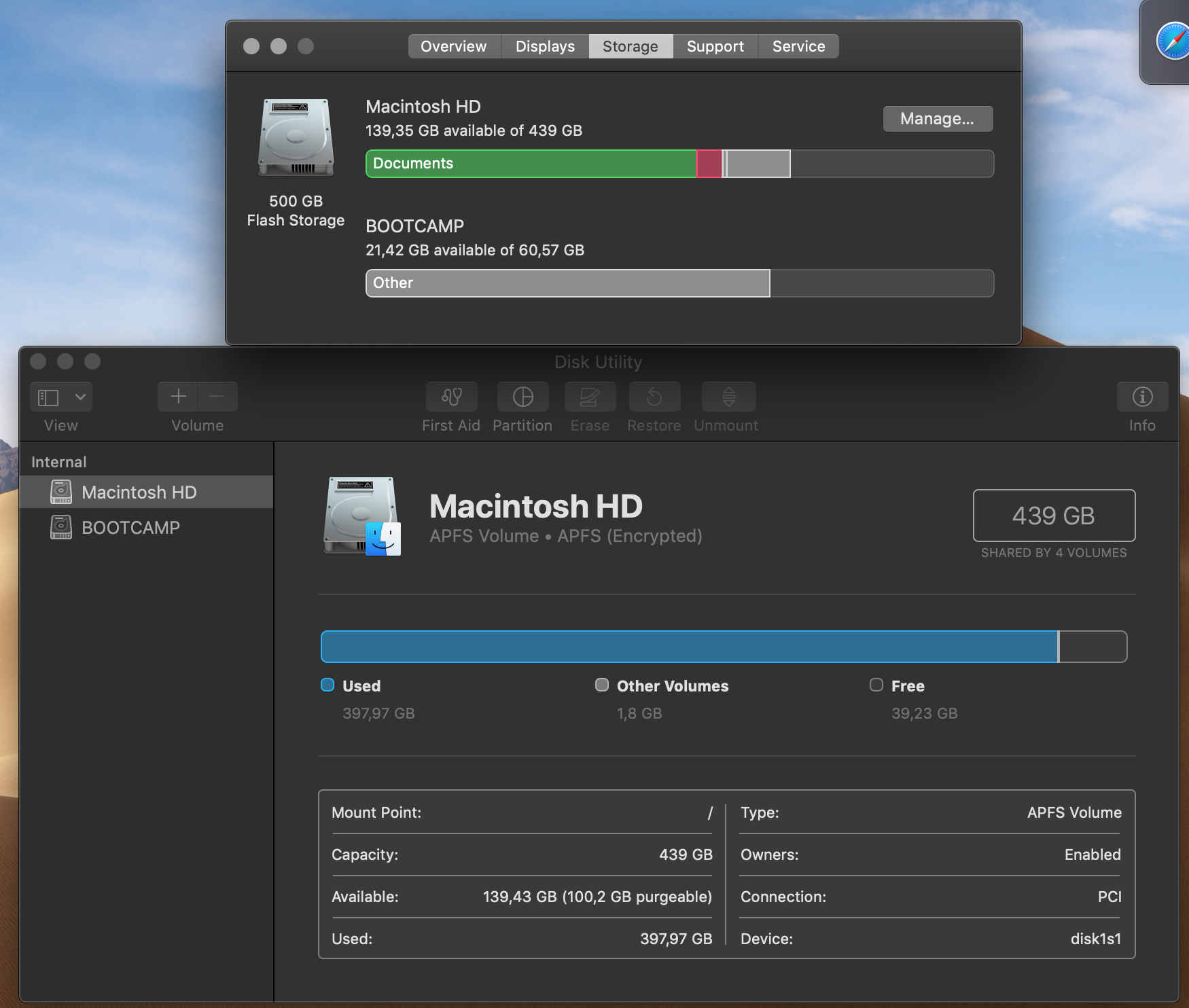The height and width of the screenshot is (1008, 1189).
Task: Click the red segment in storage bar
Action: click(x=709, y=164)
